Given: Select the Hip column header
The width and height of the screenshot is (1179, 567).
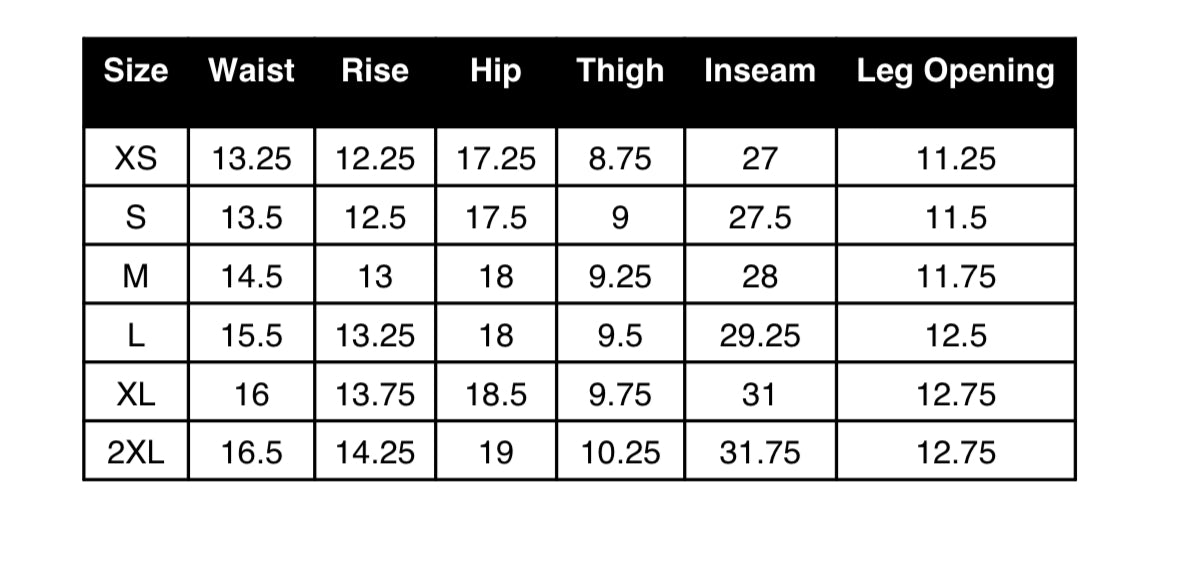Looking at the screenshot, I should click(496, 71).
